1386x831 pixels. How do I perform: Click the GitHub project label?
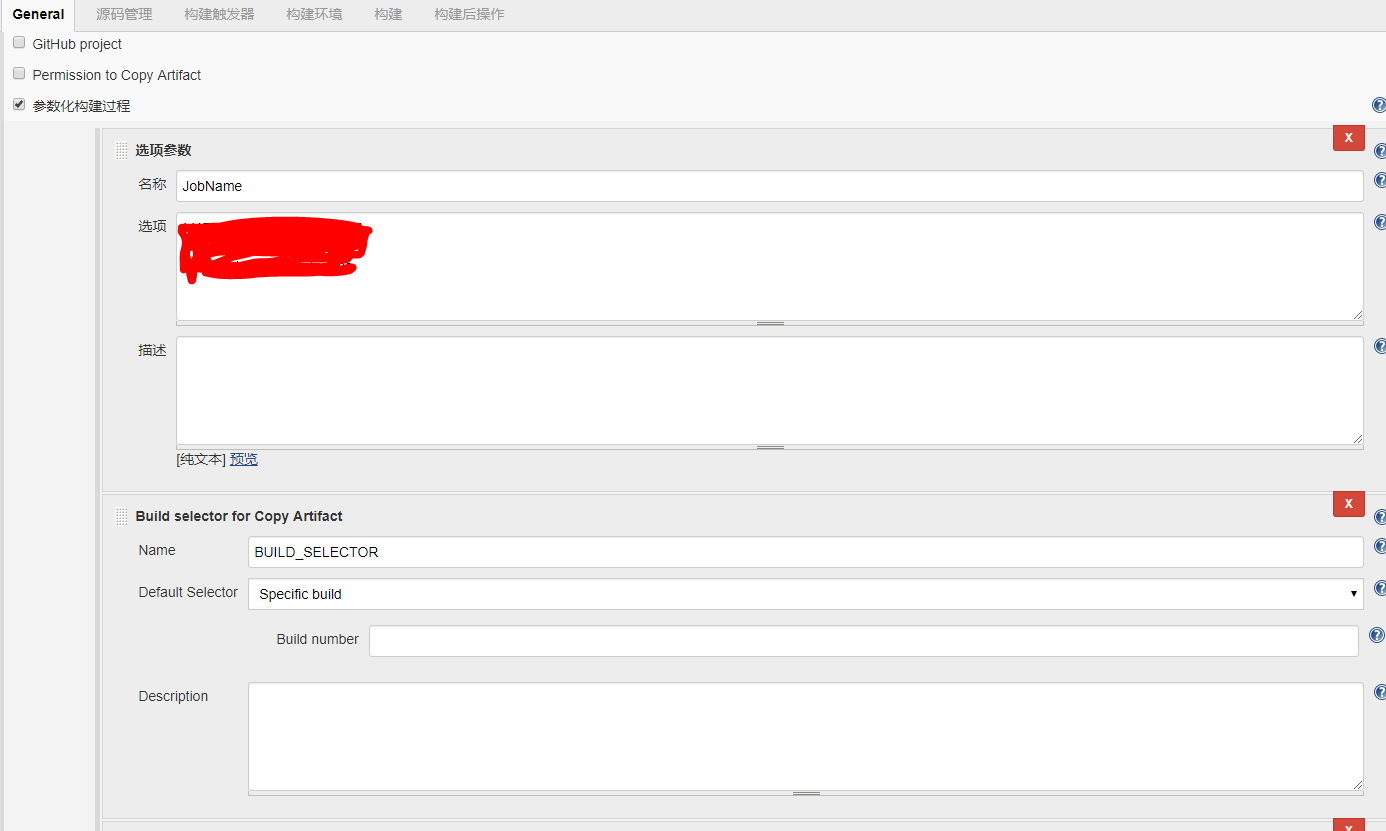pos(77,44)
